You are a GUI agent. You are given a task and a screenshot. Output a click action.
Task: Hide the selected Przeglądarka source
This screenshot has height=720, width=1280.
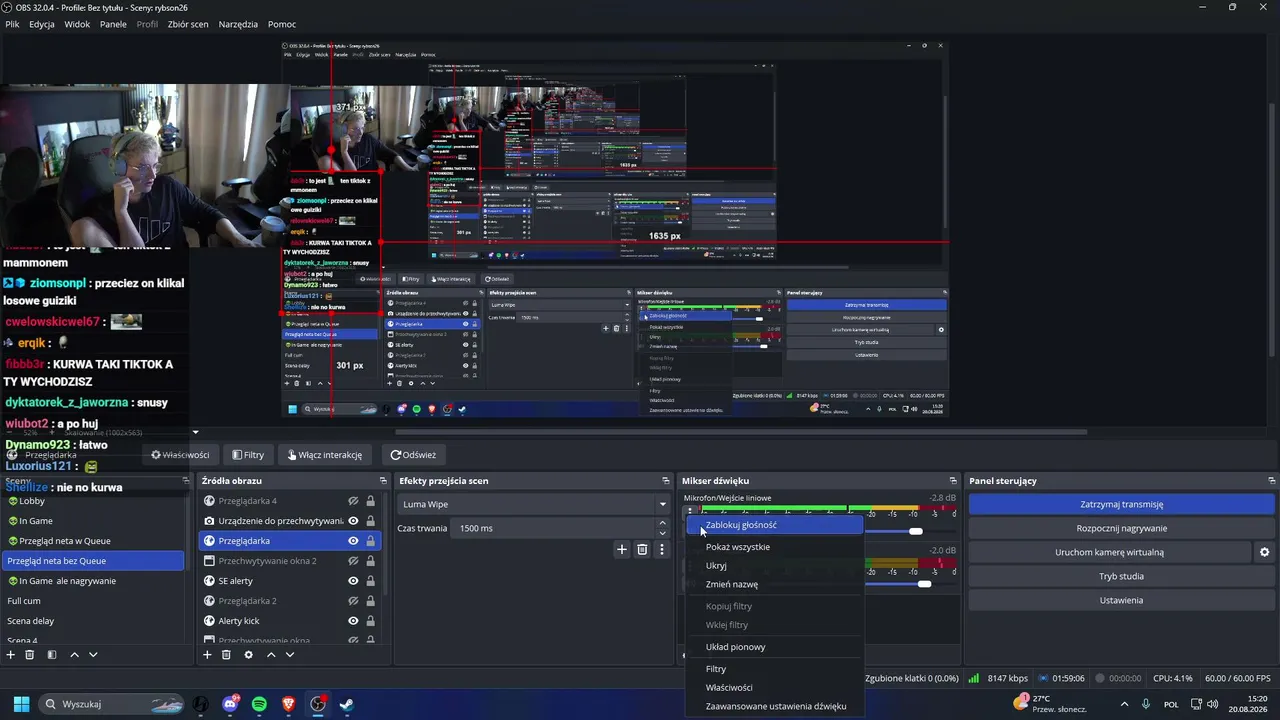tap(353, 541)
